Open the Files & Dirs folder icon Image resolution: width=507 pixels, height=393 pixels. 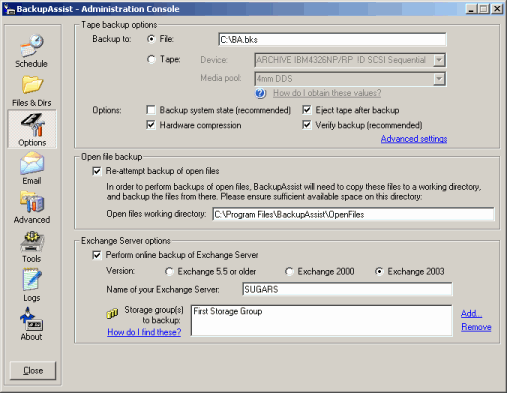point(32,85)
